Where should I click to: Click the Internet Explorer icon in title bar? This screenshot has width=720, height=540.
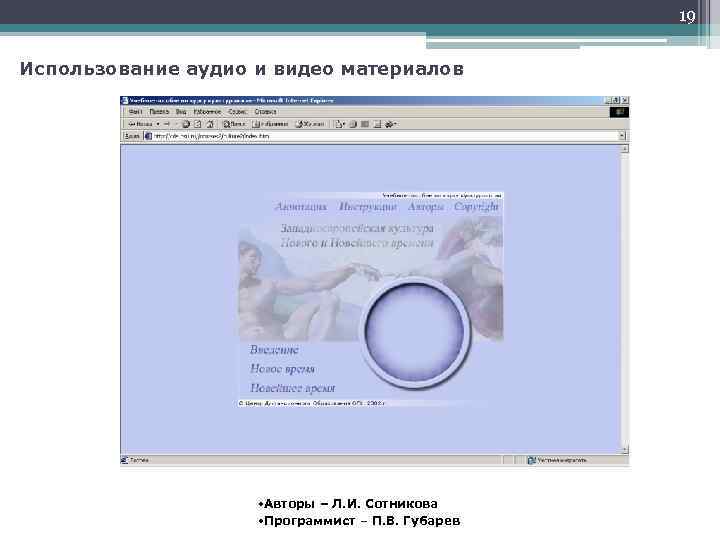pos(125,101)
